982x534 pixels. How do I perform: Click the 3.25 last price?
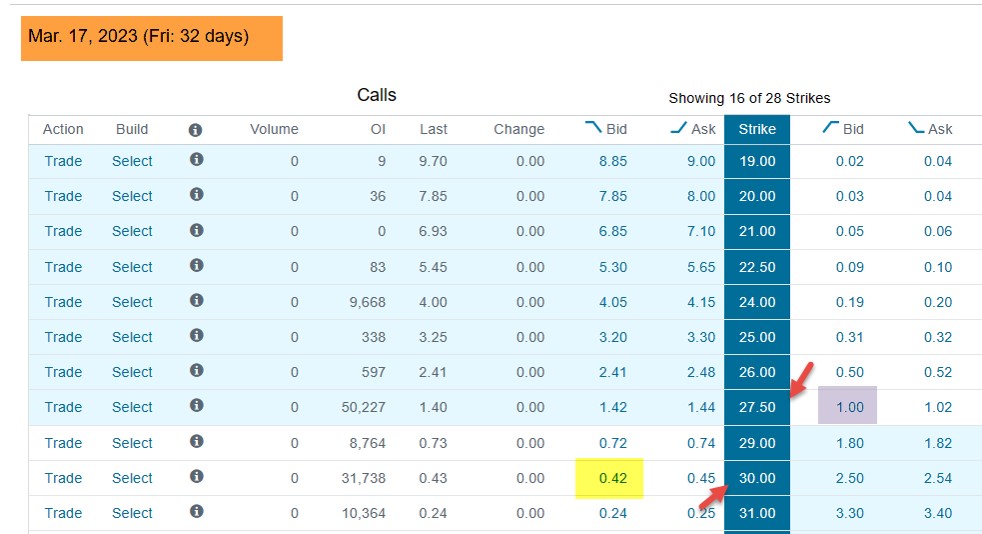[433, 337]
